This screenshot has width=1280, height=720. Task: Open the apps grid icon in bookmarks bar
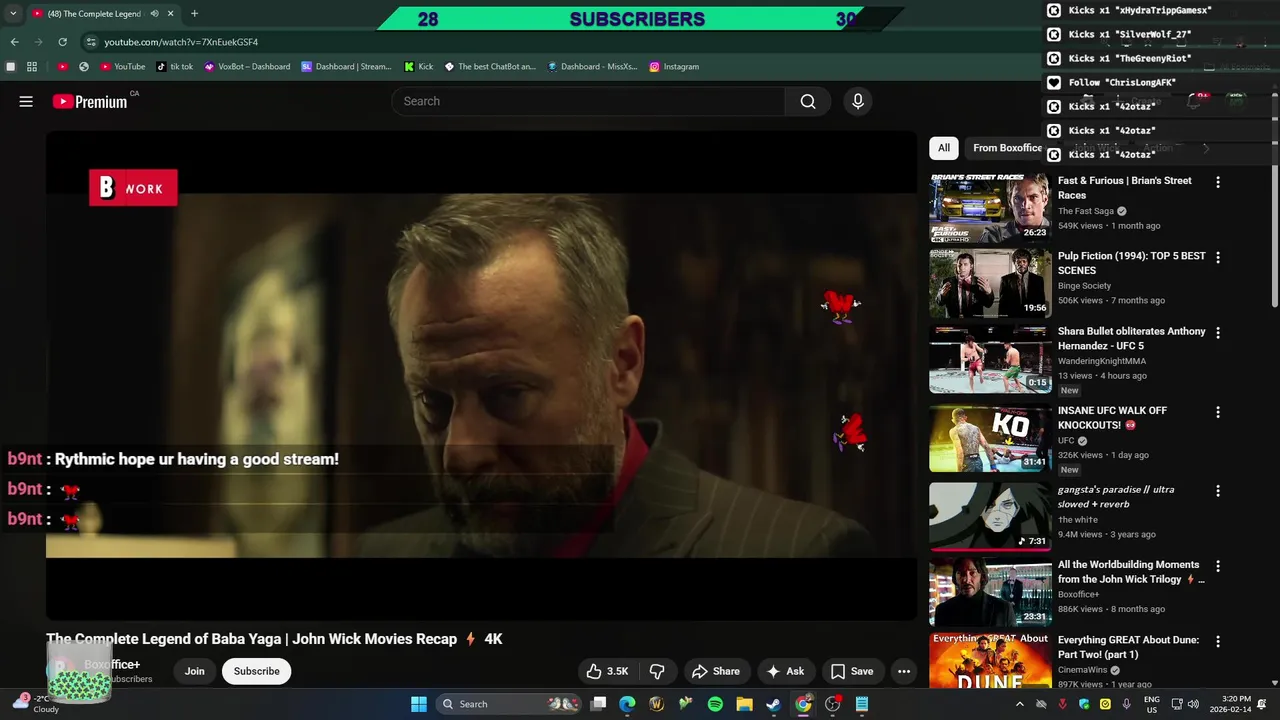tap(32, 67)
